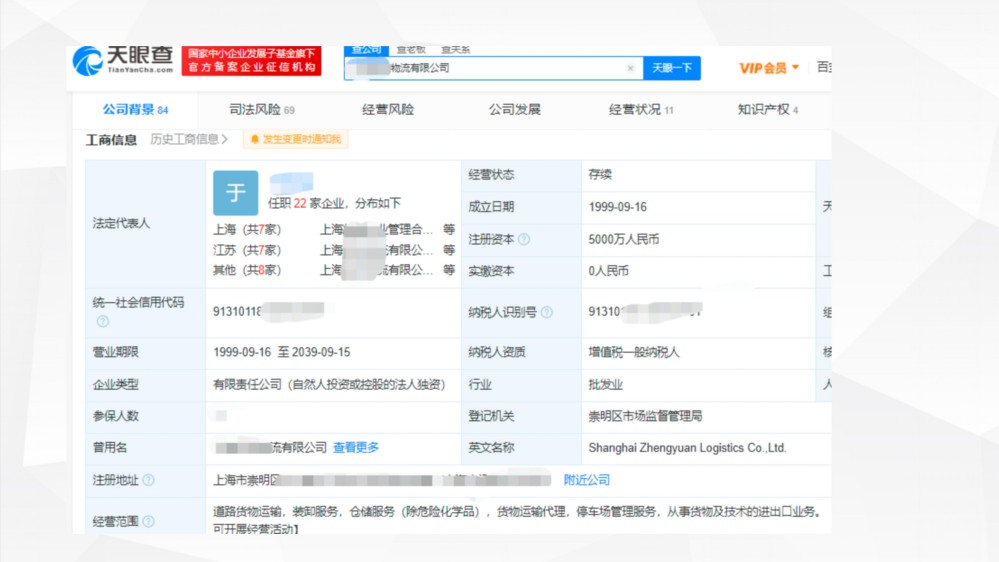The image size is (999, 562).
Task: Click the red official credit agency banner
Action: coord(252,61)
